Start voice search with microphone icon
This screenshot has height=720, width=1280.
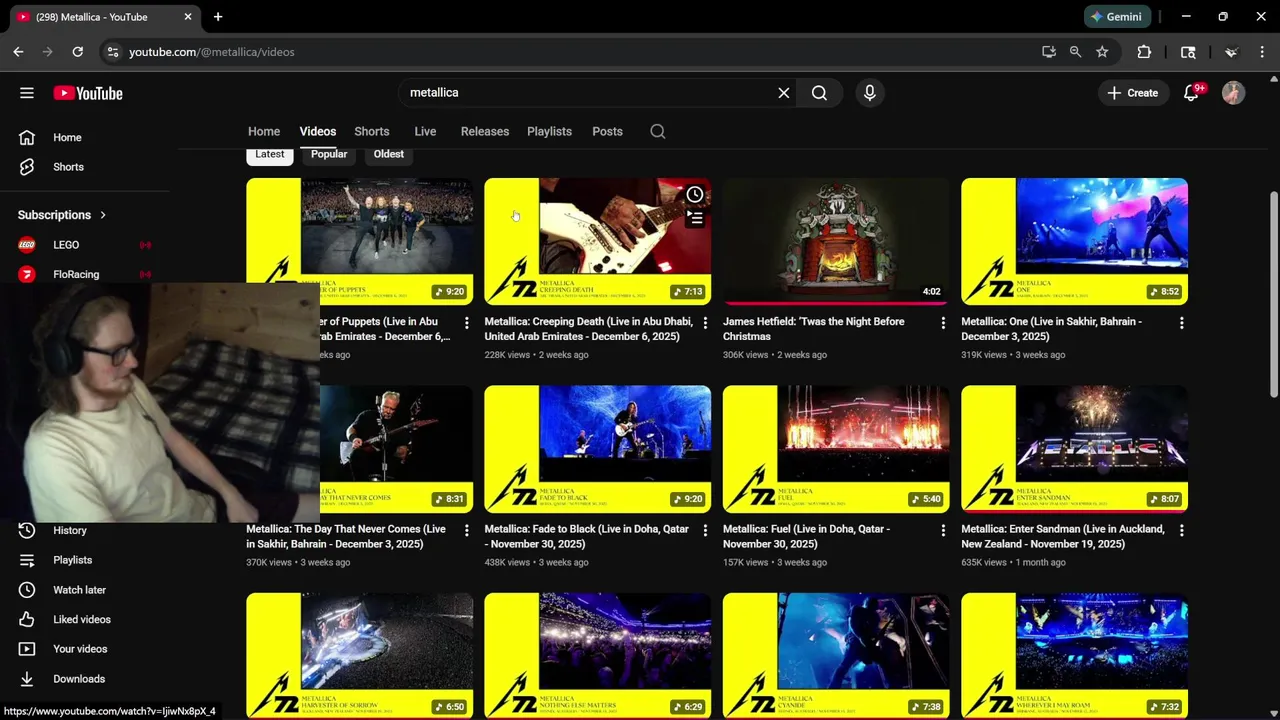tap(869, 93)
